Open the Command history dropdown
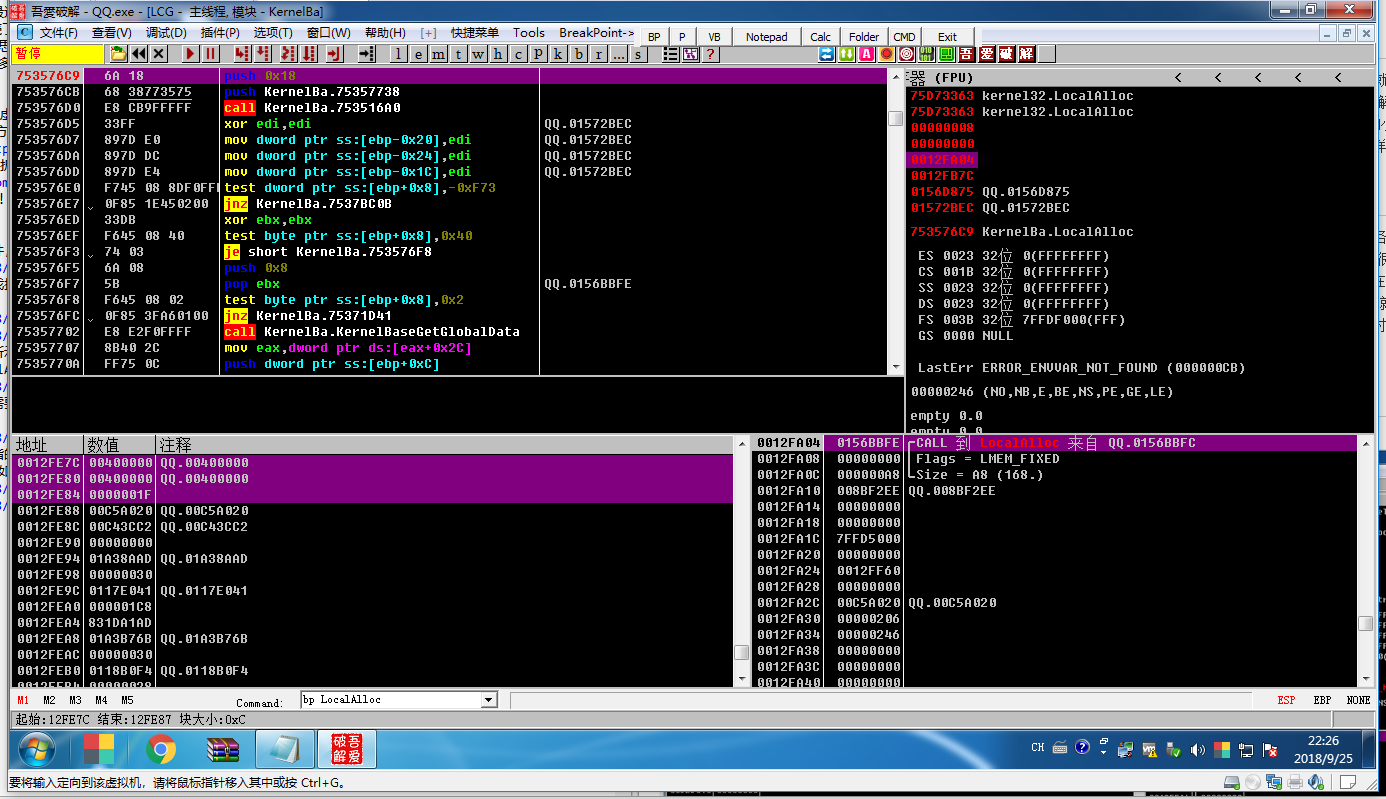Screen dimensions: 1386x799 point(489,700)
